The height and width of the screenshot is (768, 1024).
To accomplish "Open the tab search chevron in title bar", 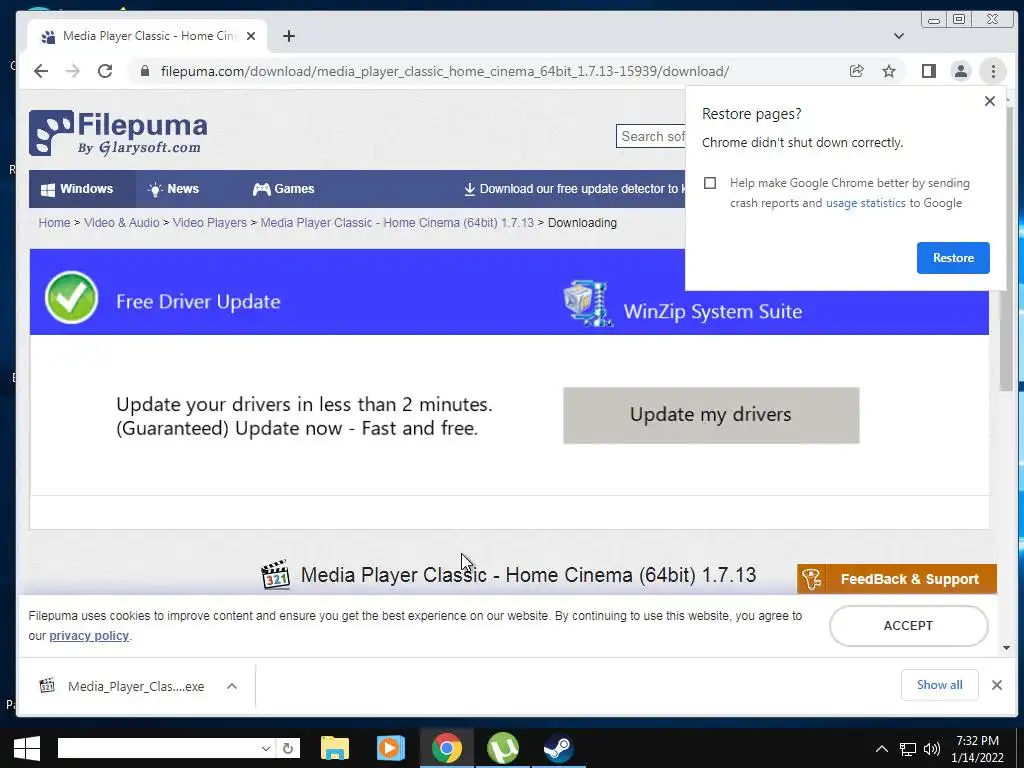I will (899, 36).
